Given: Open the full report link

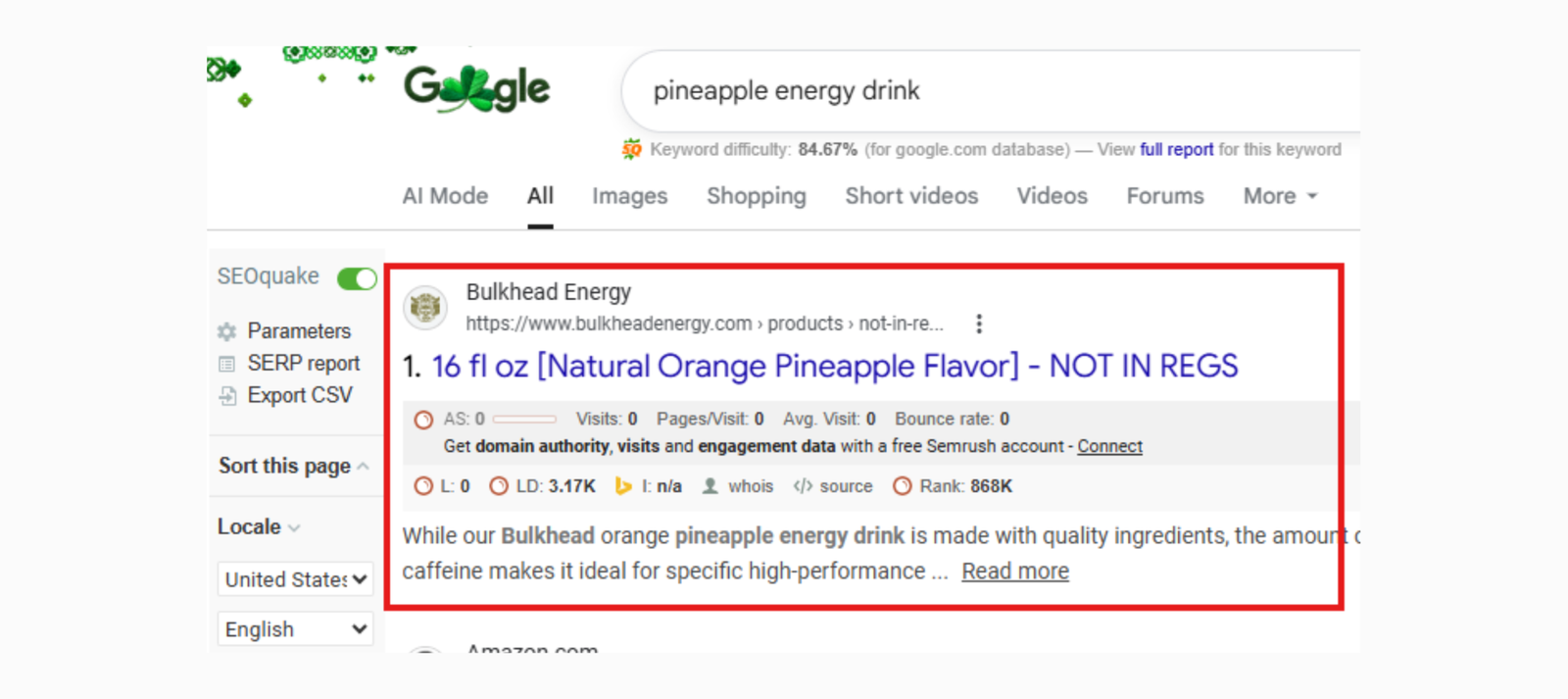Looking at the screenshot, I should (x=1176, y=149).
